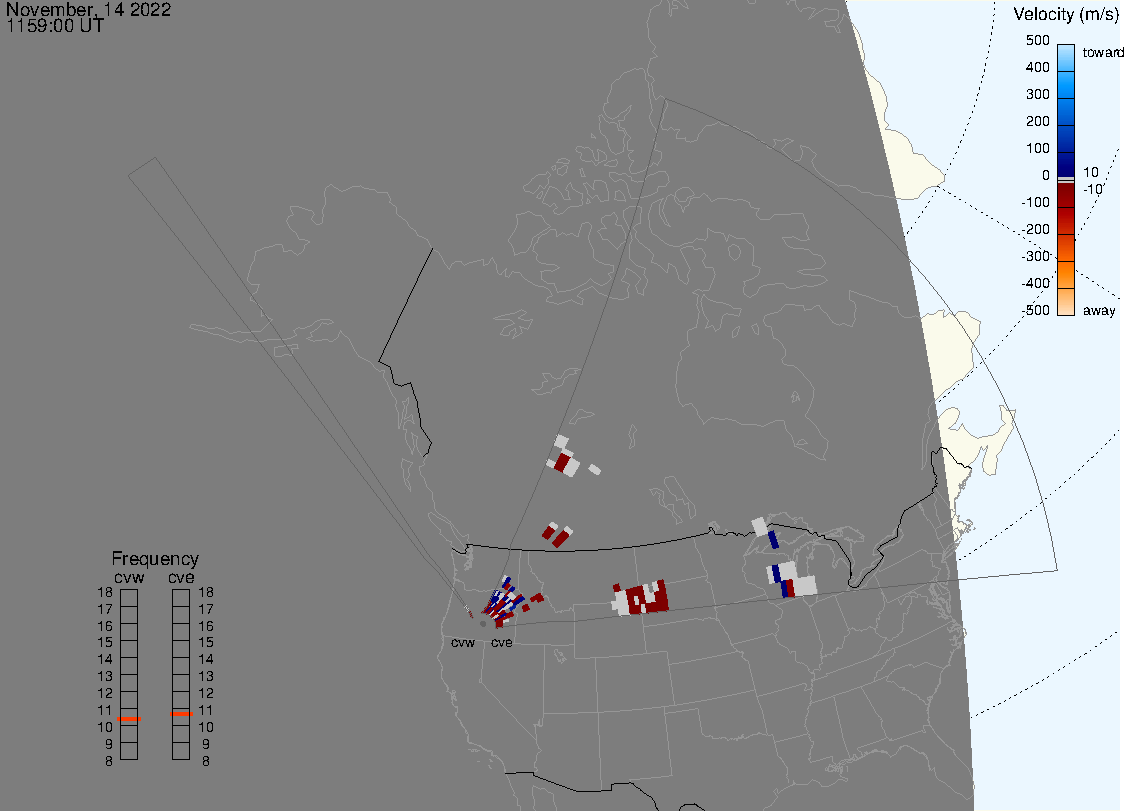
Task: Click the date text 'November, 14 2022'
Action: (89, 9)
